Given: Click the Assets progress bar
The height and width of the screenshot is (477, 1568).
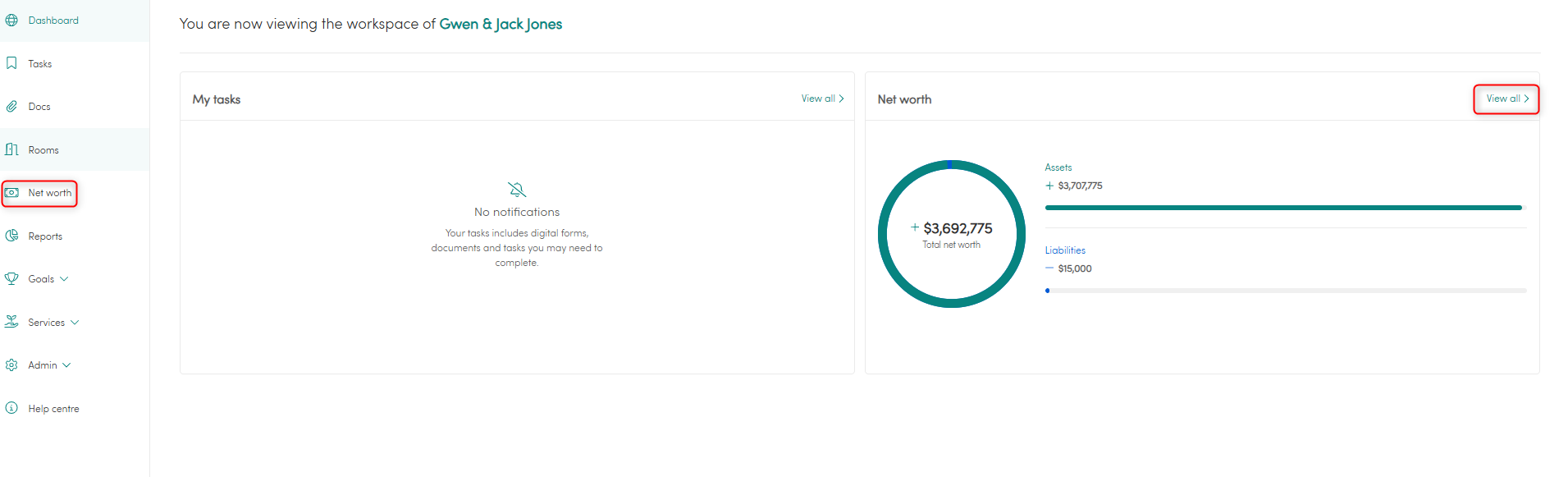Looking at the screenshot, I should click(1282, 208).
